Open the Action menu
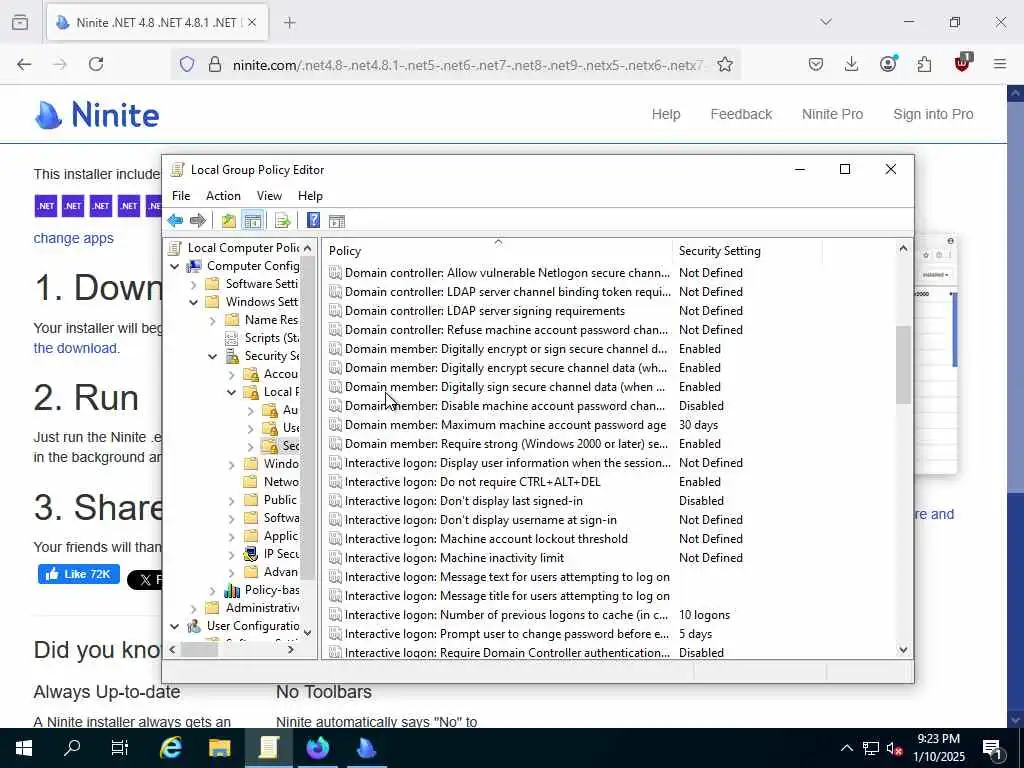This screenshot has height=768, width=1024. coord(223,196)
